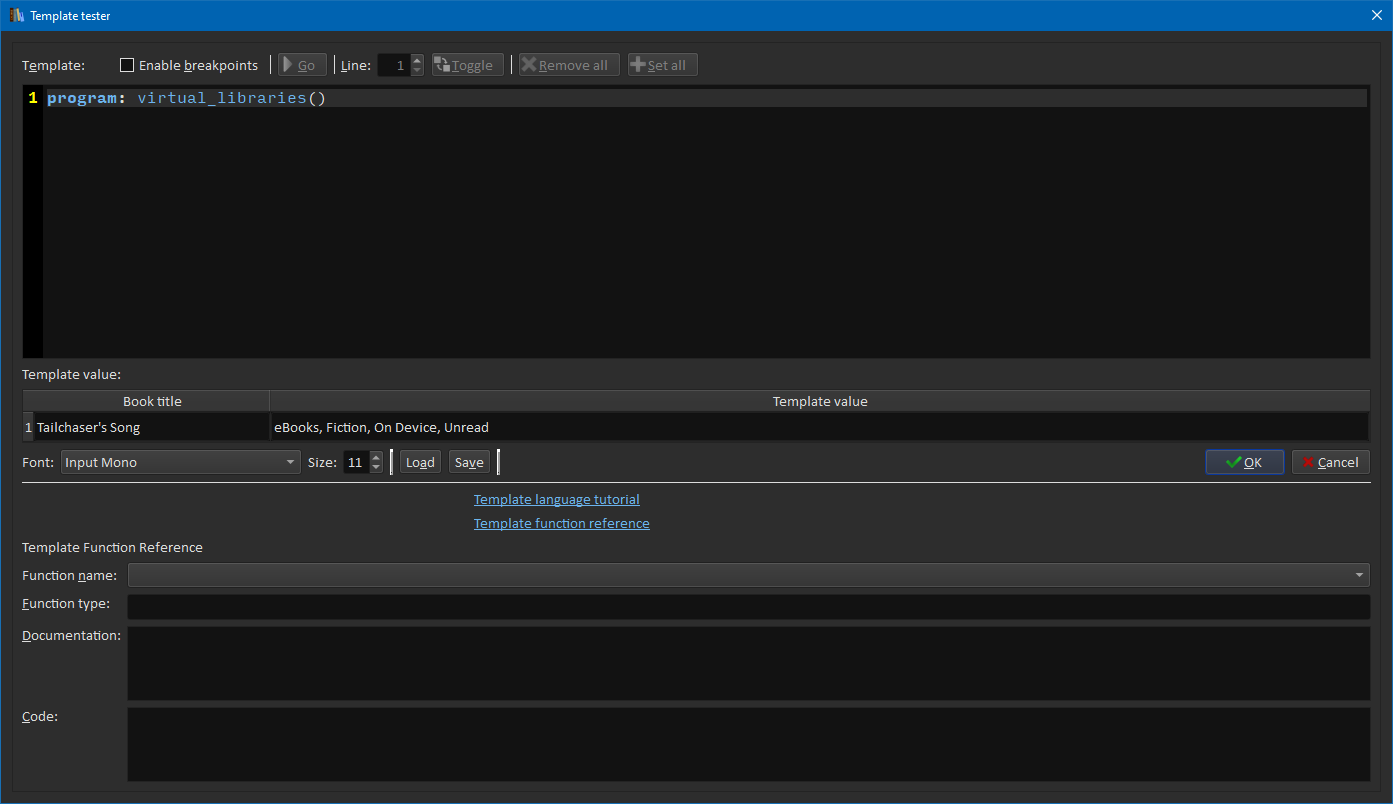
Task: Click the Template value column header
Action: pos(820,401)
